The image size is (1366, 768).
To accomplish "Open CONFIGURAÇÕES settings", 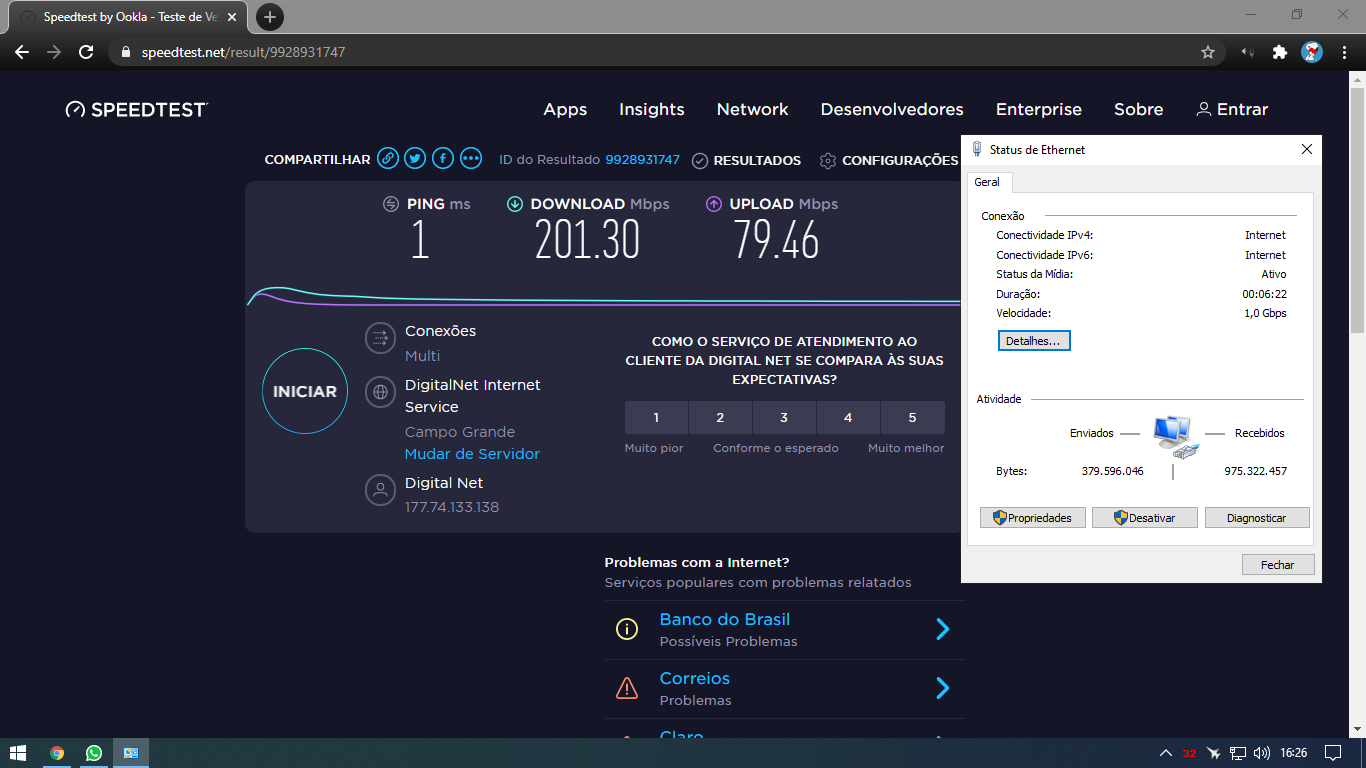I will click(x=888, y=160).
